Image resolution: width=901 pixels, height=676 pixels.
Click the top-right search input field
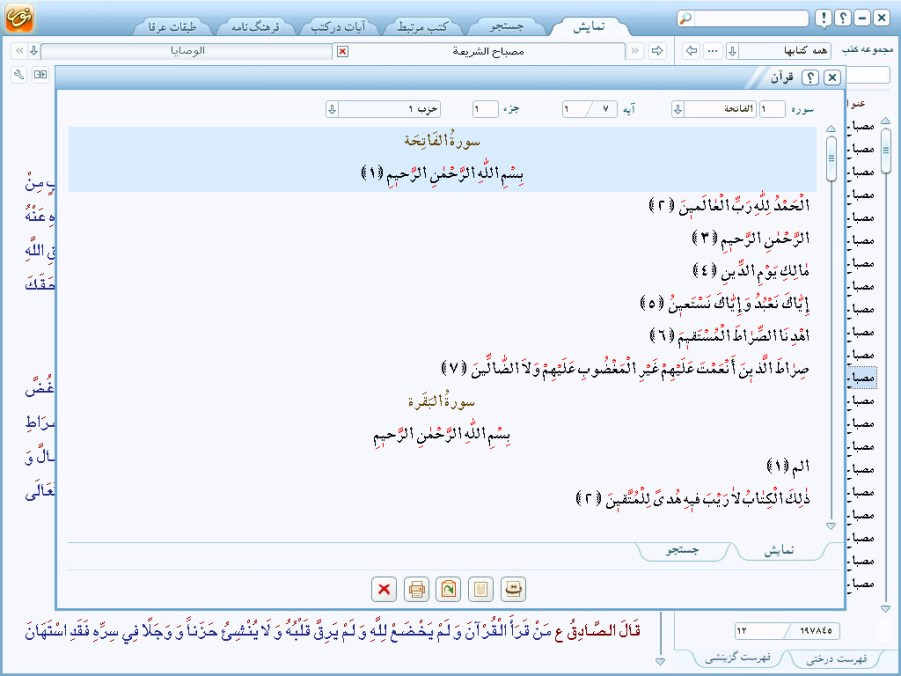click(x=750, y=18)
